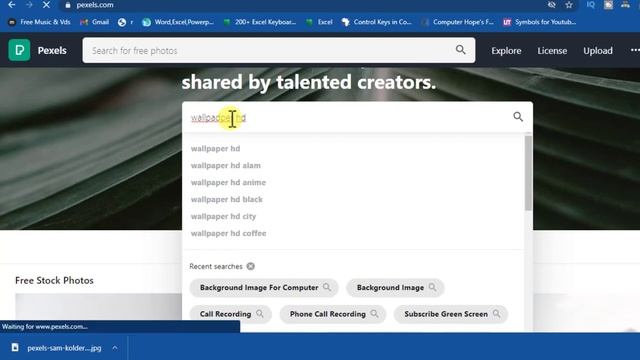Expand download item options chevron

pos(115,348)
